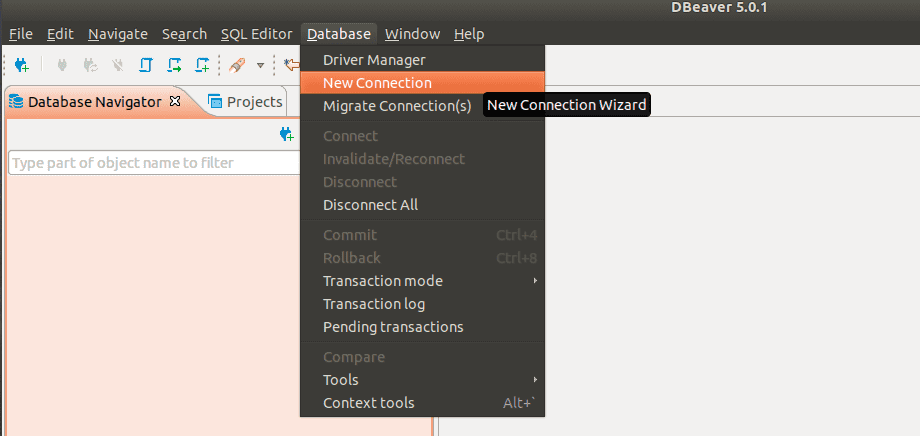This screenshot has height=436, width=920.
Task: Click the grayed-out Reconnect plug toolbar icon
Action: [x=90, y=65]
